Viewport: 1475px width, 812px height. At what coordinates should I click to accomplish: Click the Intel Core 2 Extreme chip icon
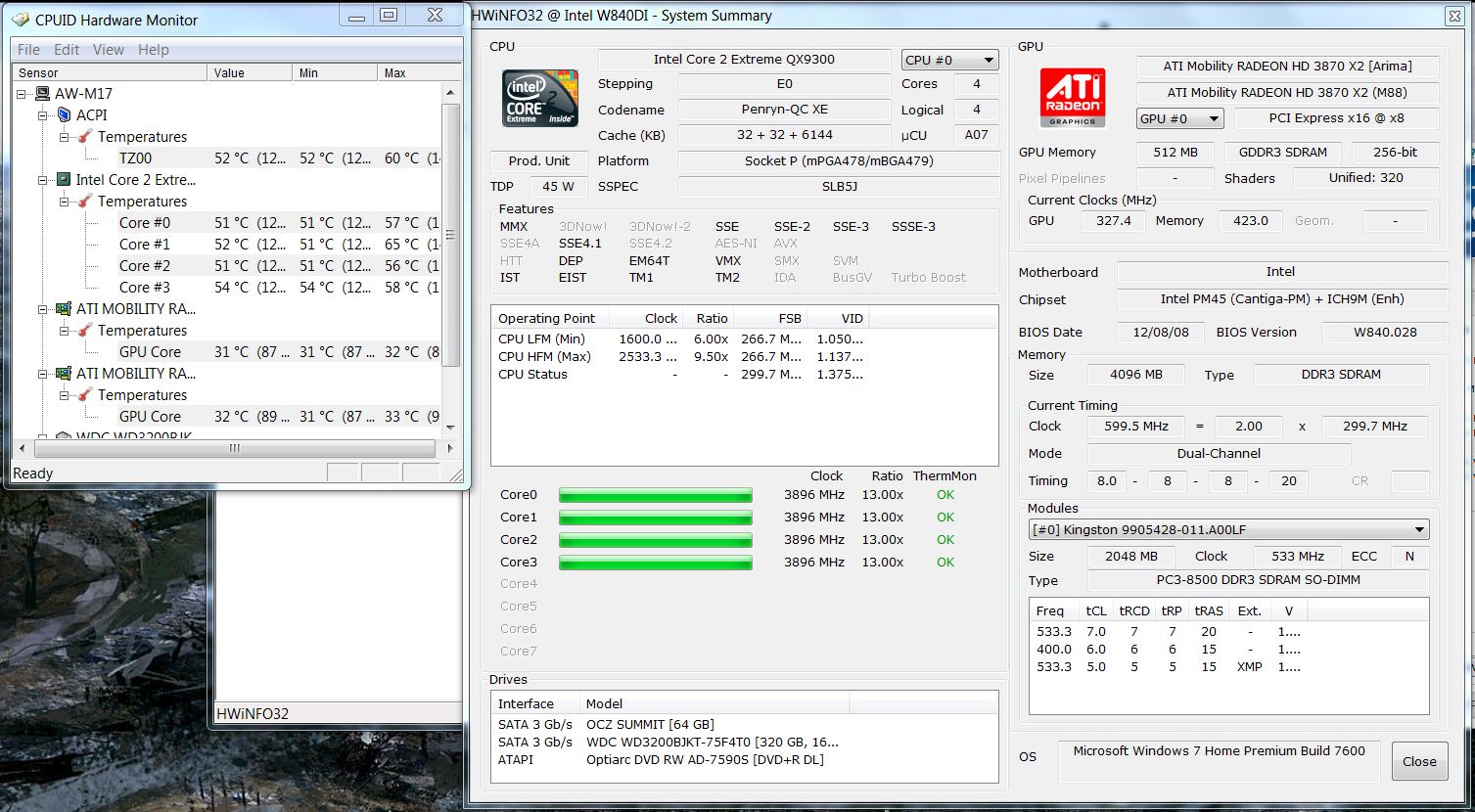[x=64, y=180]
